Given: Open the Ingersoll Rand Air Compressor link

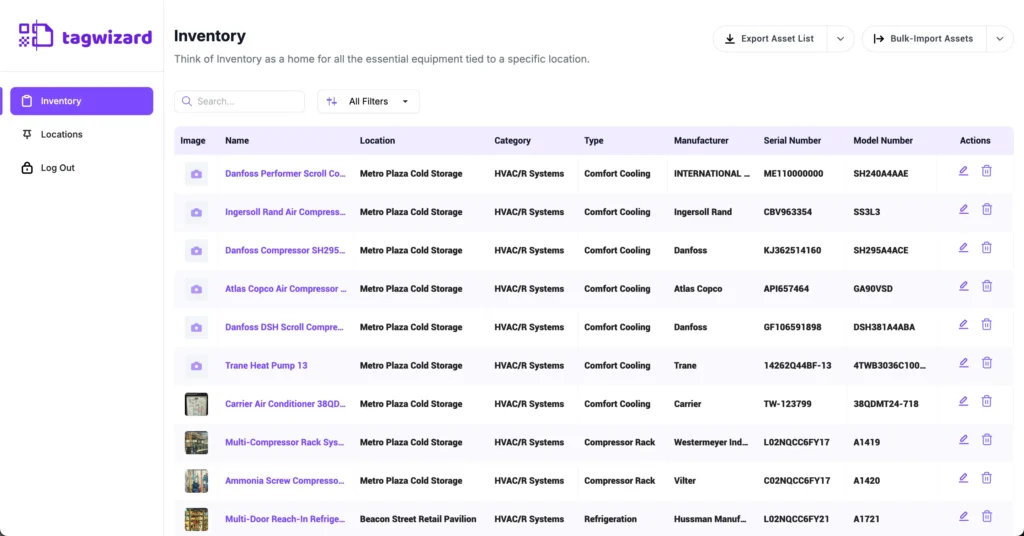Looking at the screenshot, I should pyautogui.click(x=285, y=212).
